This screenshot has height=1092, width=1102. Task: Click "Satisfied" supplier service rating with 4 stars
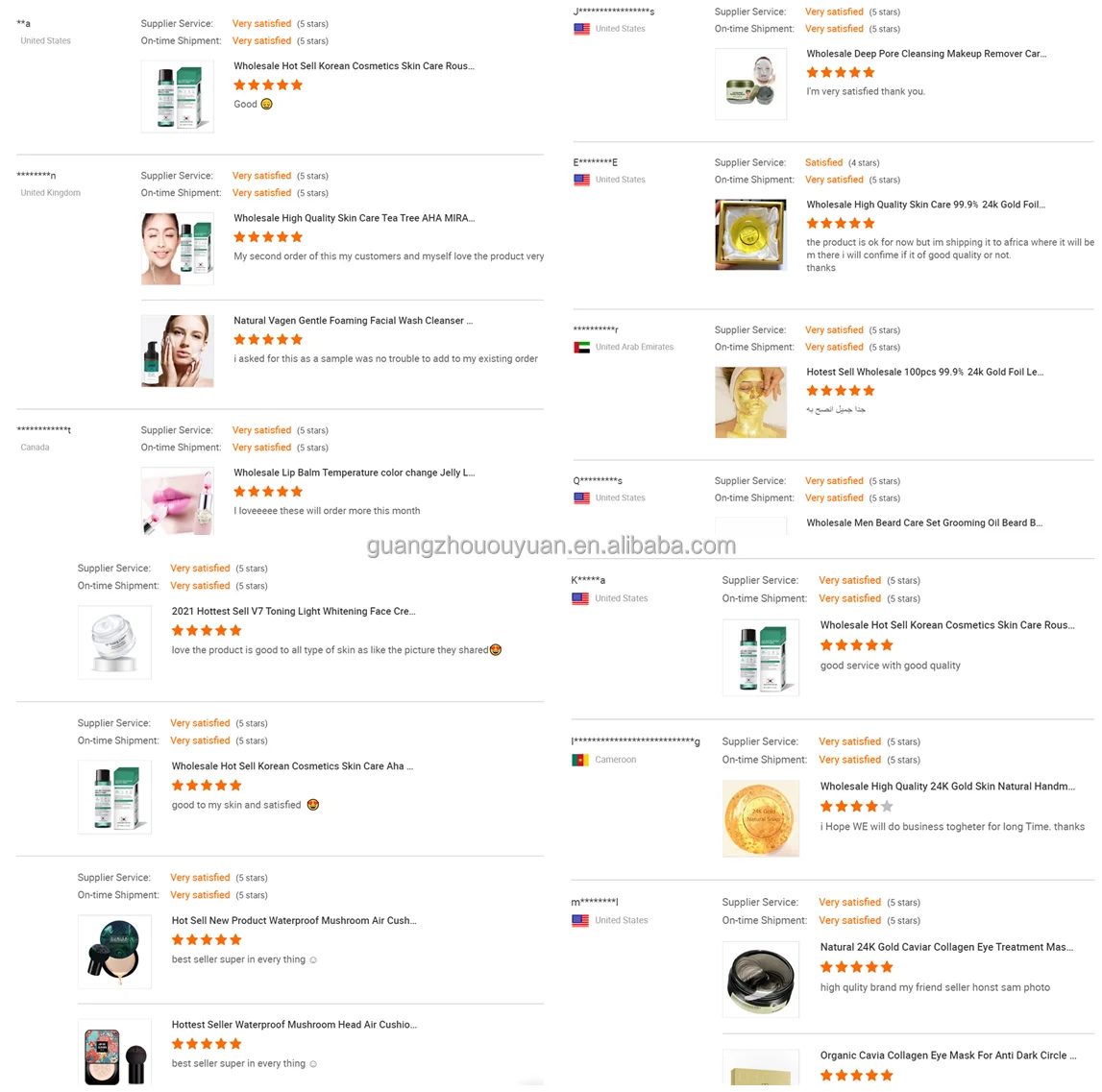pyautogui.click(x=823, y=162)
